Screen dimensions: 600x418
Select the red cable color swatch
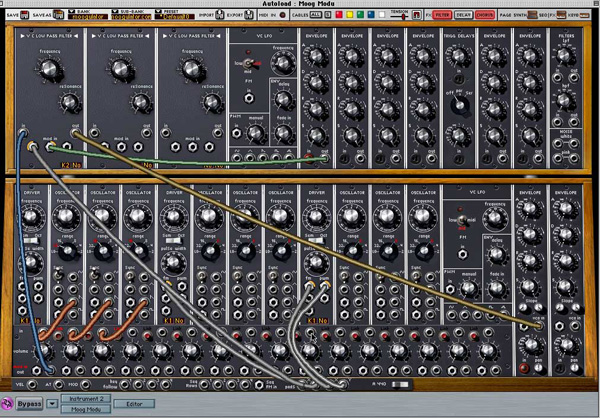339,15
